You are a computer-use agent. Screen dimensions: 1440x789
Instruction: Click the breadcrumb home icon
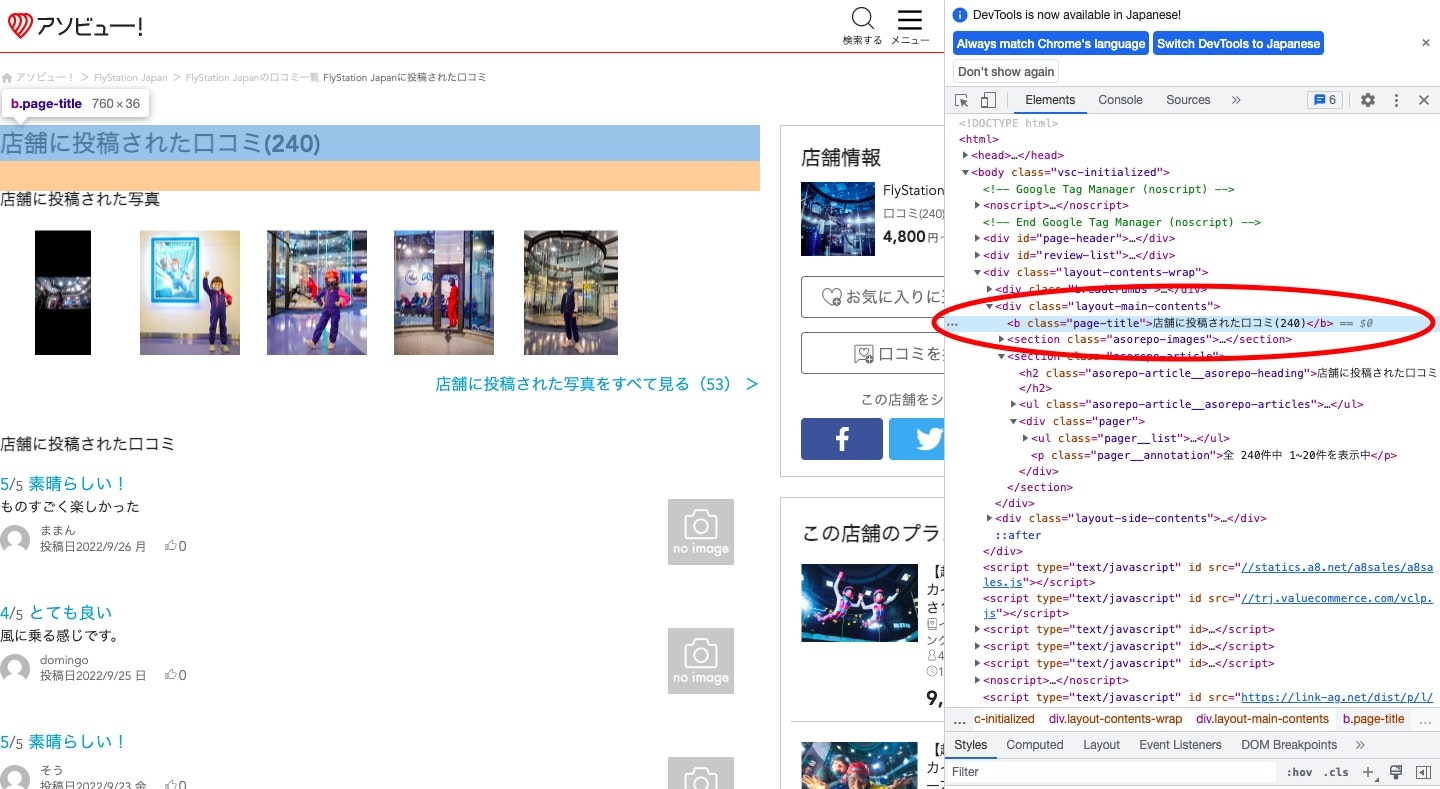(7, 77)
